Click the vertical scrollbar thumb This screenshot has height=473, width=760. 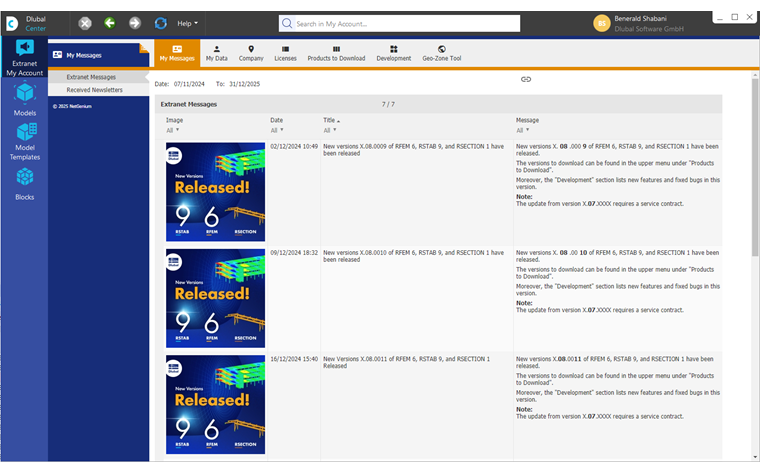(755, 168)
